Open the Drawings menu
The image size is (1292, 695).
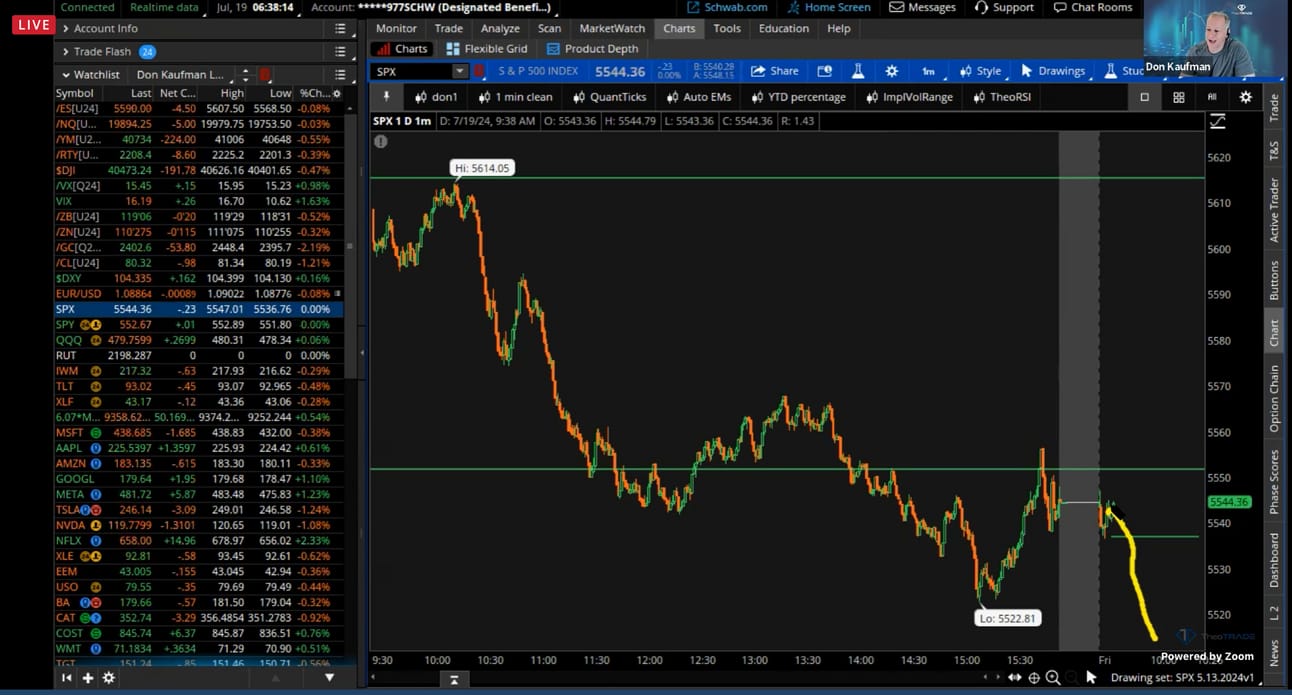click(x=1053, y=71)
